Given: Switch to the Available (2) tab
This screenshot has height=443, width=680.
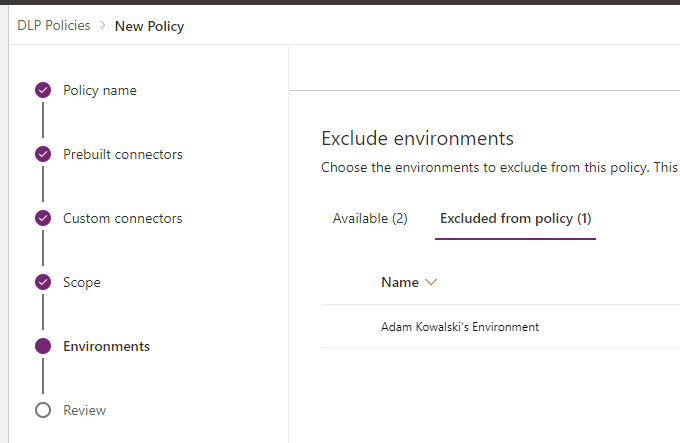Looking at the screenshot, I should point(370,218).
